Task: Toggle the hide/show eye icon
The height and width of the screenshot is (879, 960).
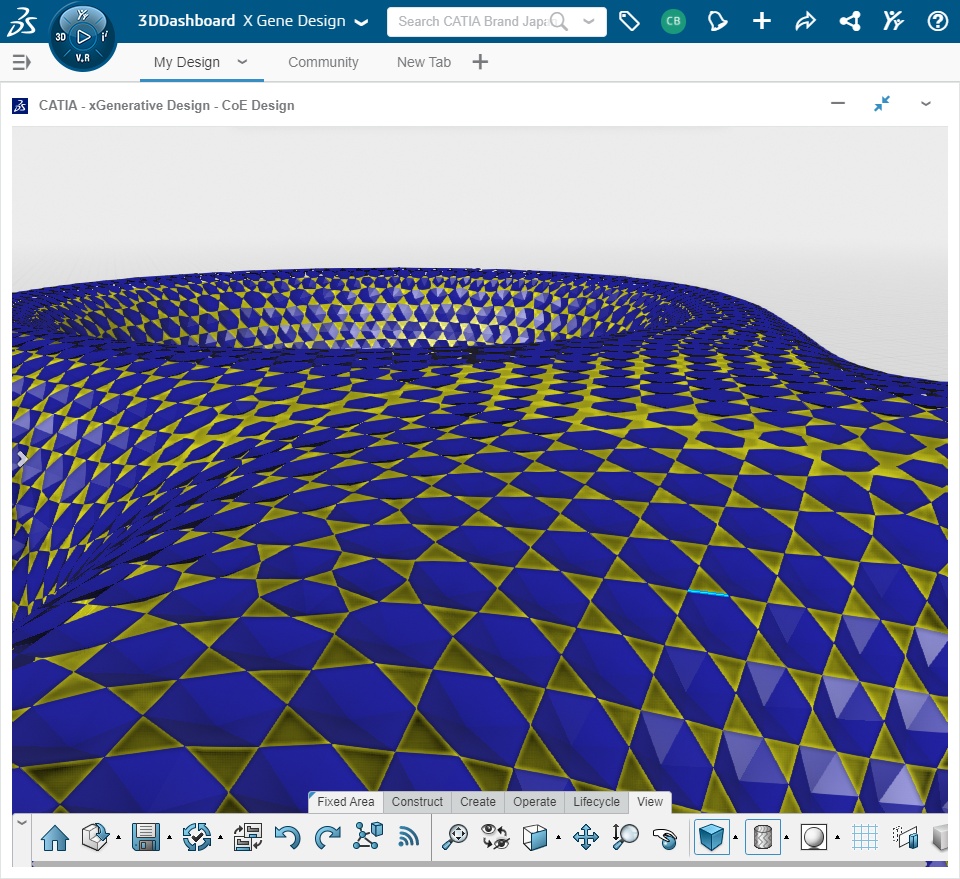Action: point(495,837)
